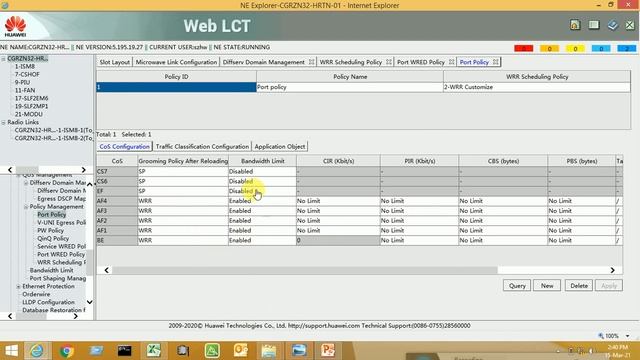640x360 pixels.
Task: Click the Delete button
Action: (579, 286)
